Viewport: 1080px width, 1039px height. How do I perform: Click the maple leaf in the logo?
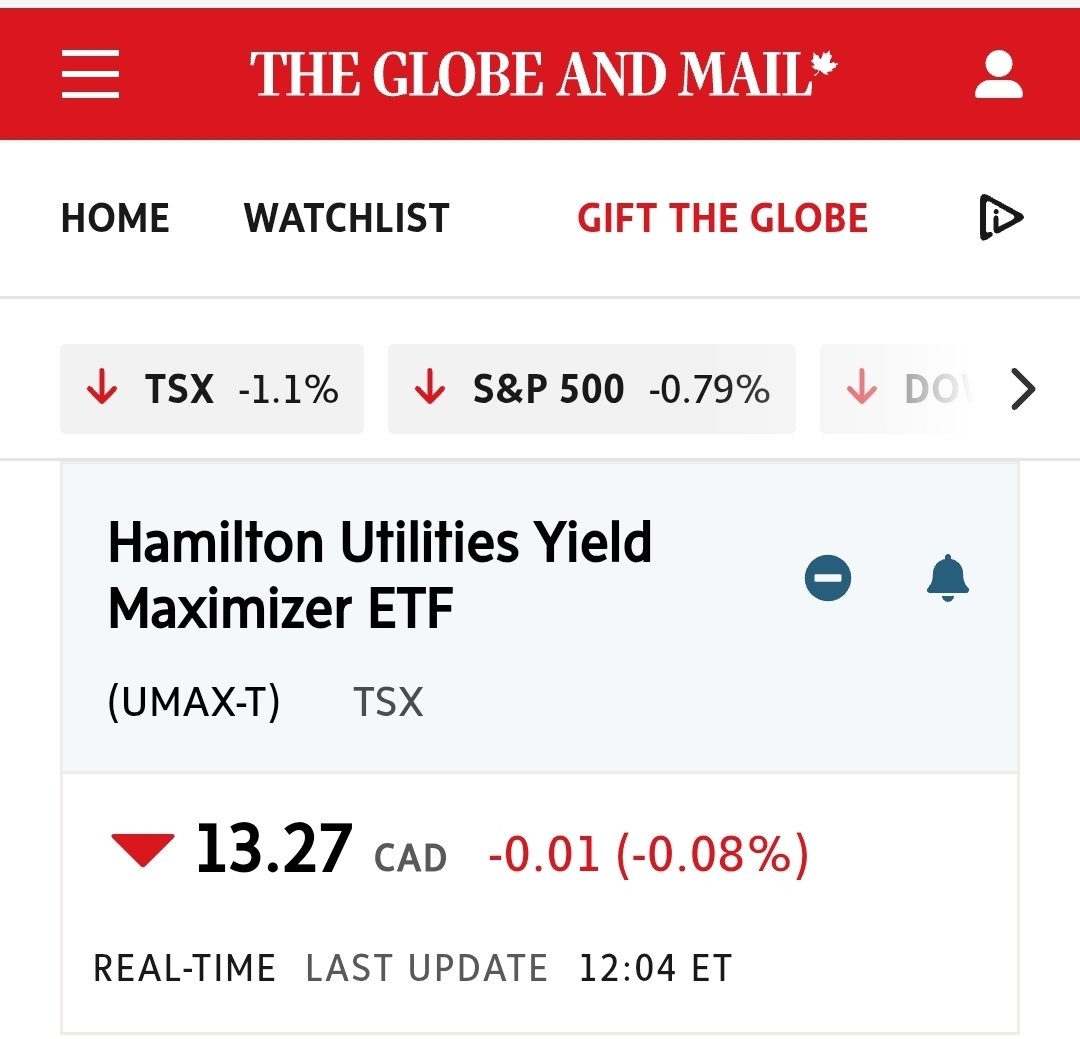click(x=823, y=66)
